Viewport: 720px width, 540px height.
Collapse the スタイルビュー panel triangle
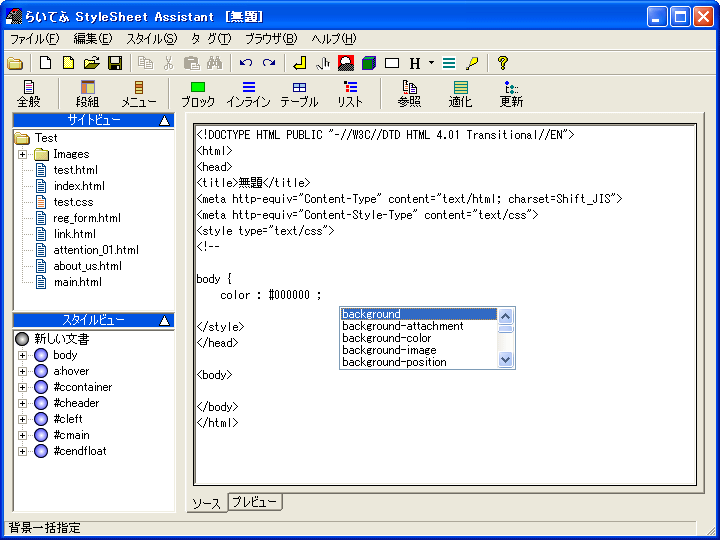click(164, 321)
